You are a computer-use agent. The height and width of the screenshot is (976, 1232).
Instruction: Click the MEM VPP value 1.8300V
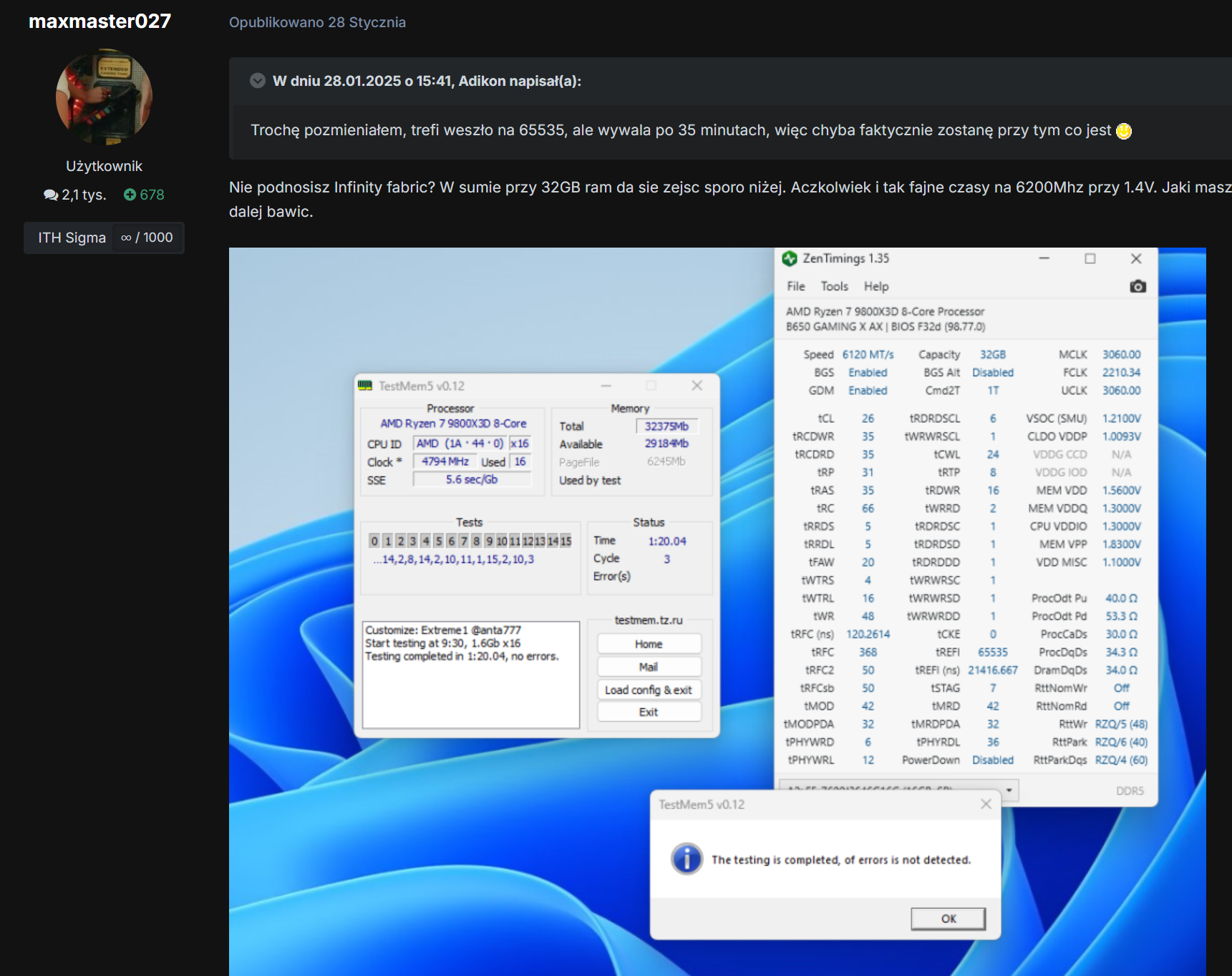coord(1121,544)
